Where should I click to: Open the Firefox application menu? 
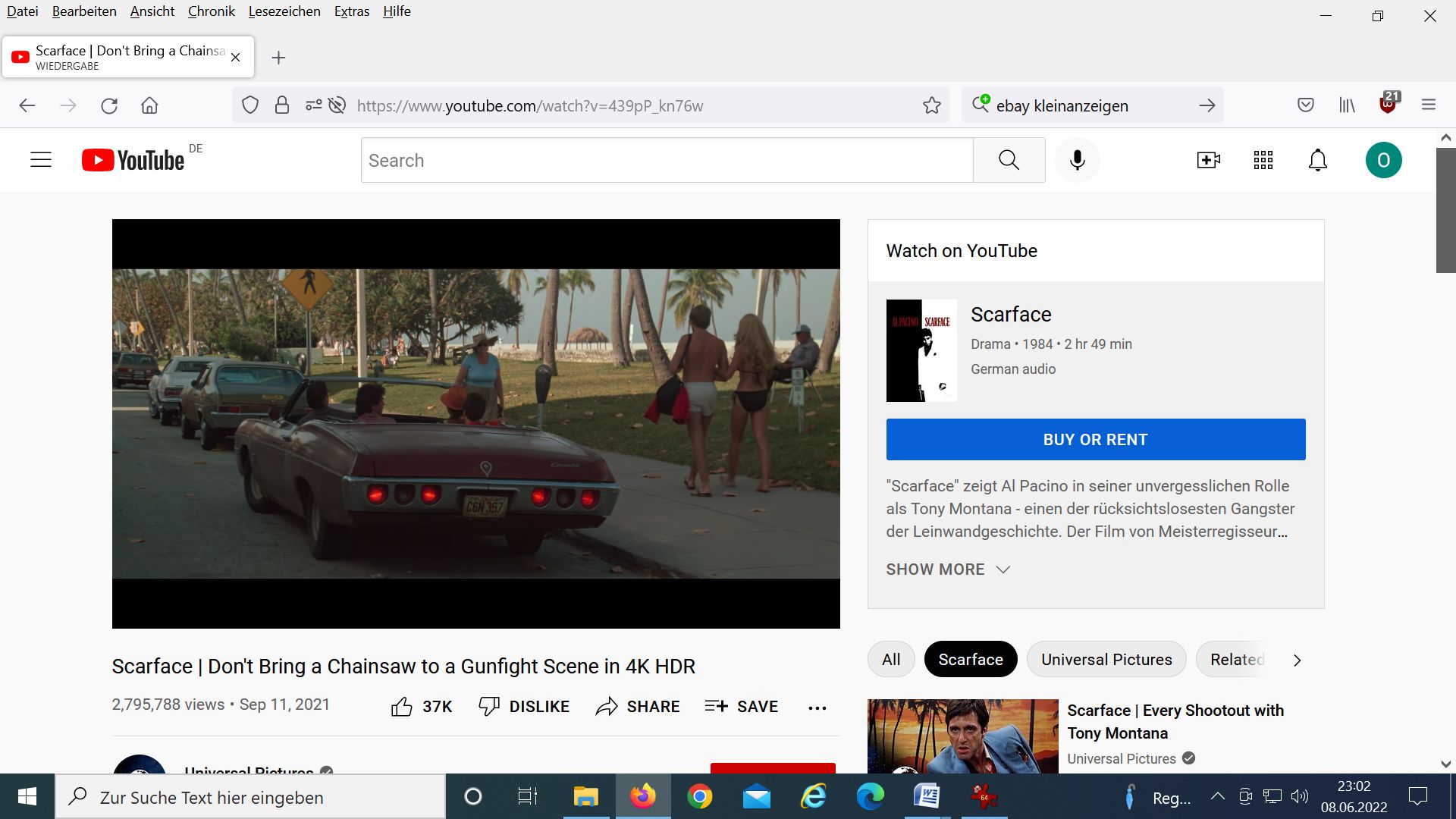tap(1429, 105)
